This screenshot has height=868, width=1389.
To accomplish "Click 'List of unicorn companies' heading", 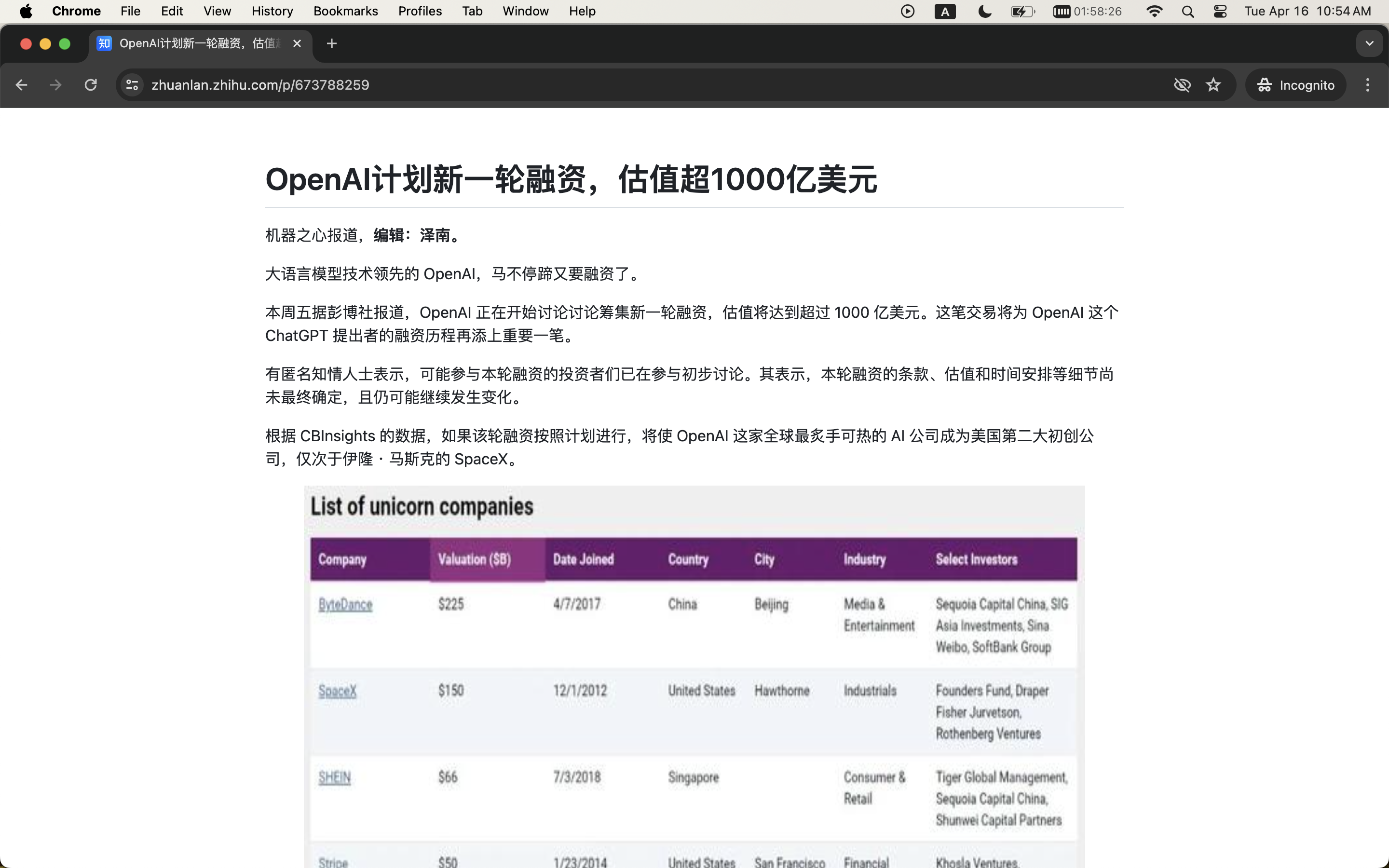I will click(422, 506).
